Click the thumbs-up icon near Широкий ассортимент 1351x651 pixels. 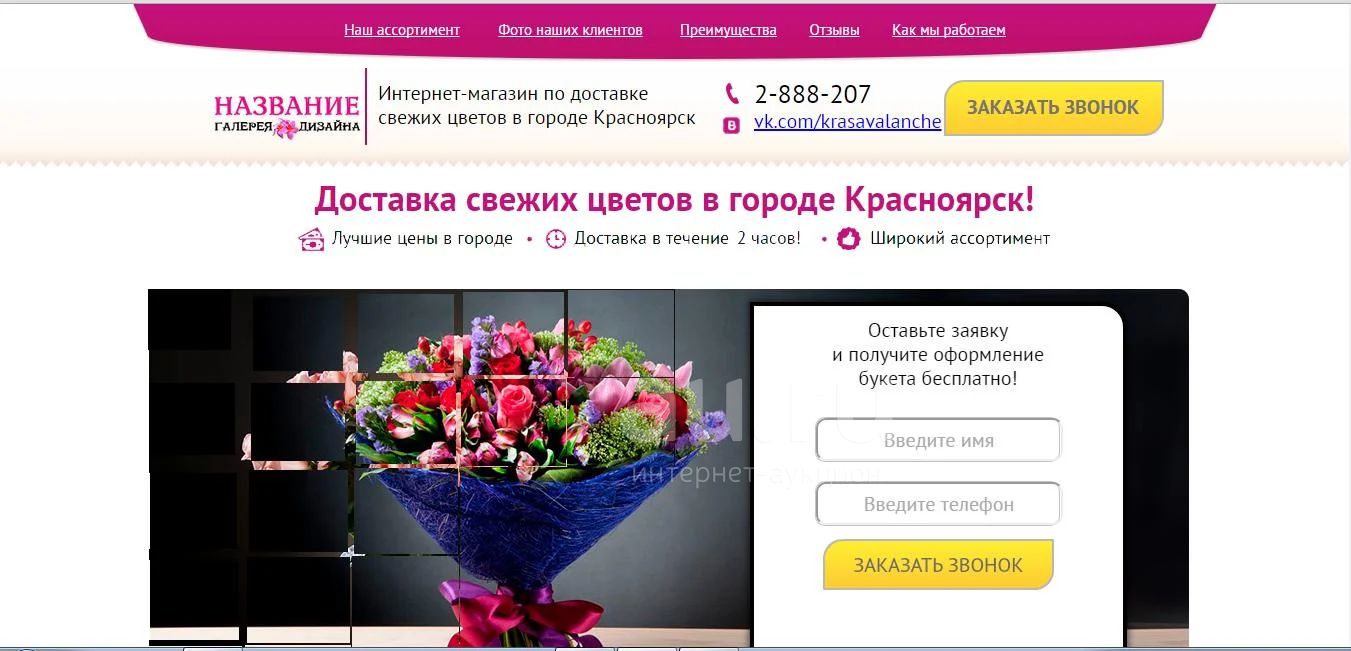pyautogui.click(x=849, y=239)
